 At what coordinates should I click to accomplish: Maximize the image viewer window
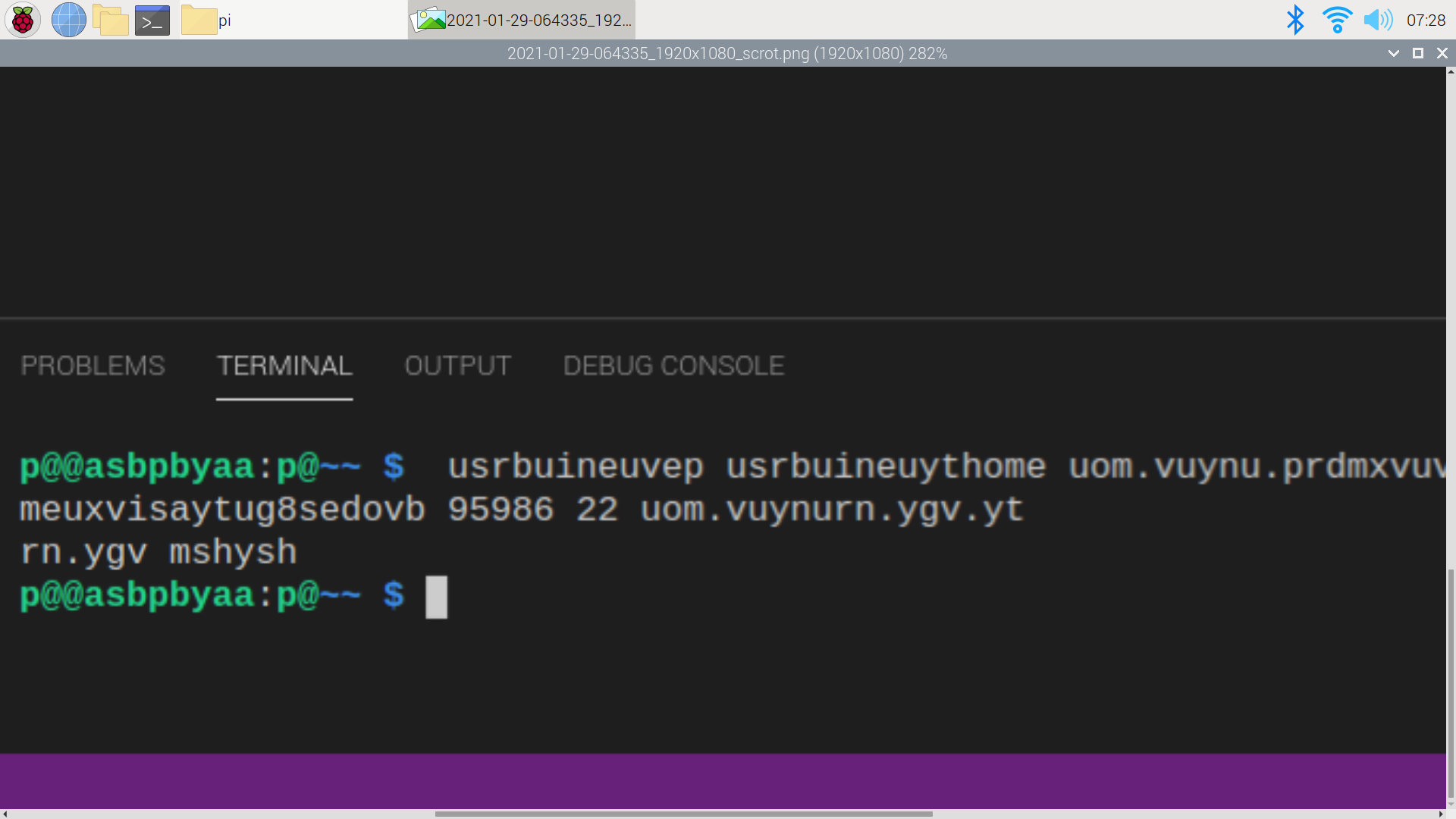click(1417, 53)
